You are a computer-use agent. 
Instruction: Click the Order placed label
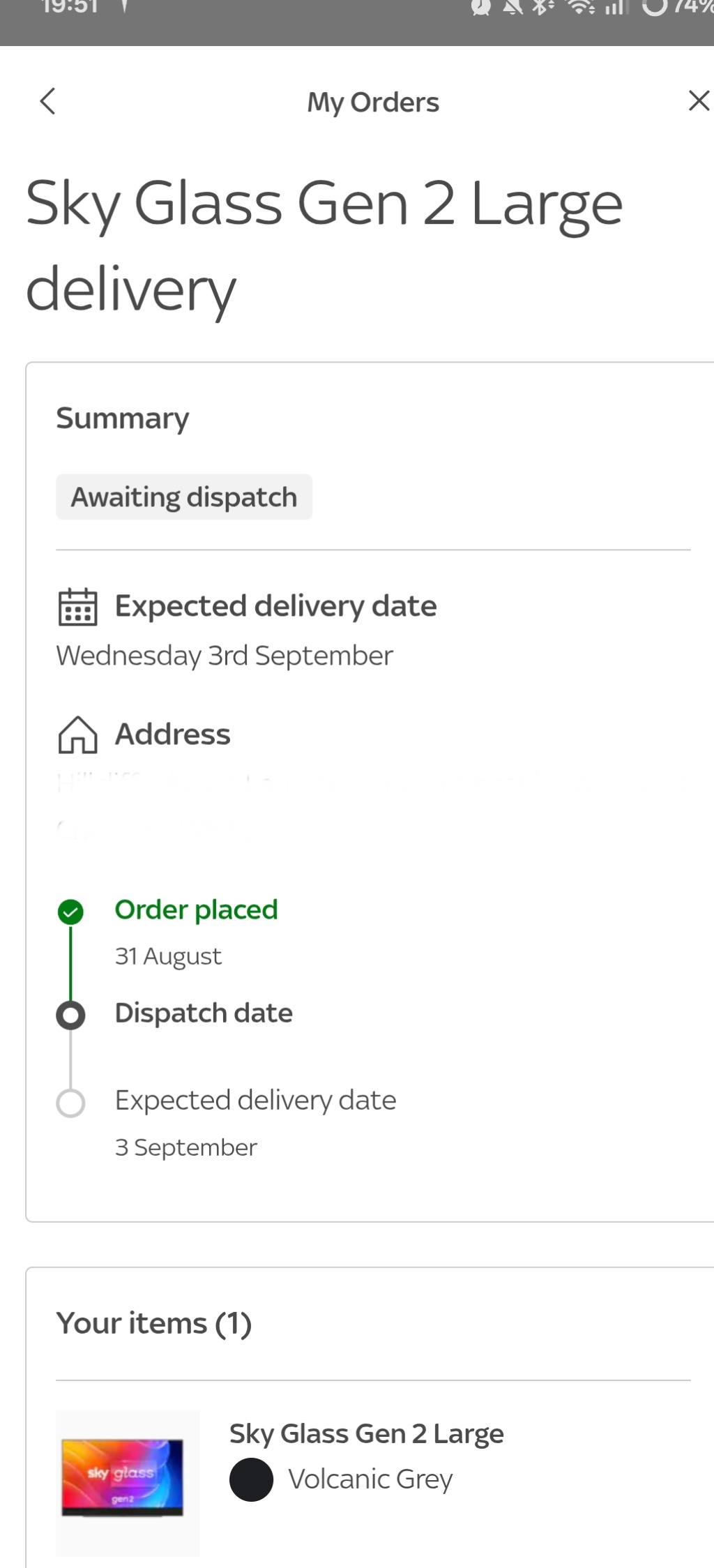pos(196,910)
